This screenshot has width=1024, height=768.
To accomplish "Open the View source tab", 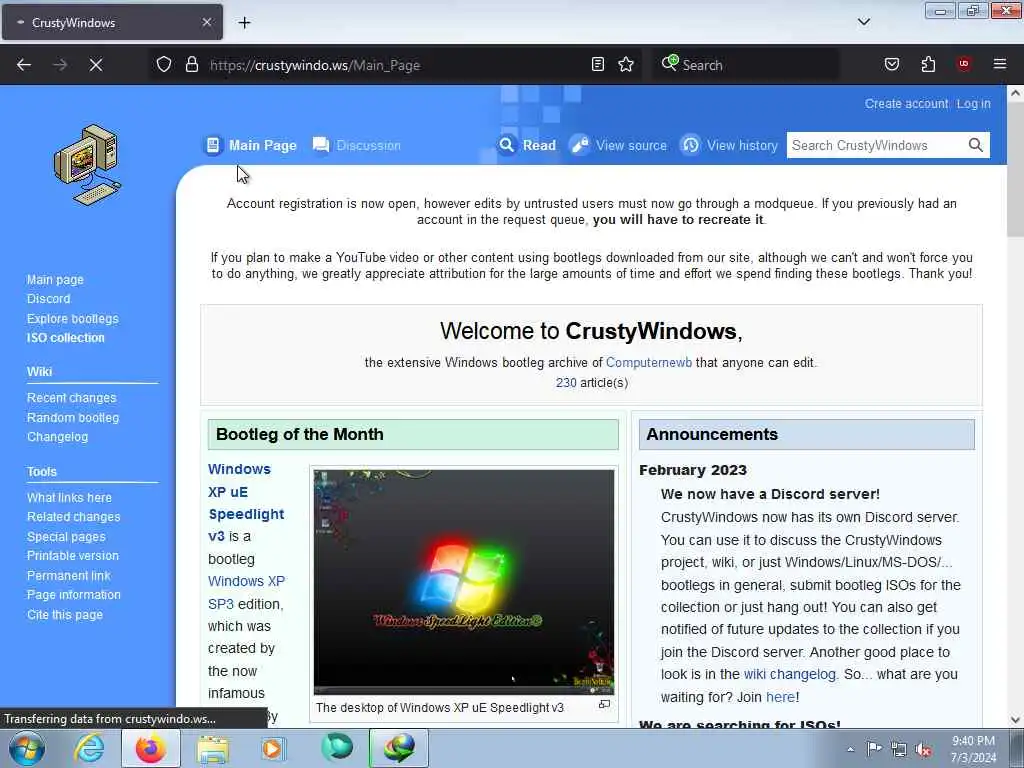I will (x=618, y=145).
